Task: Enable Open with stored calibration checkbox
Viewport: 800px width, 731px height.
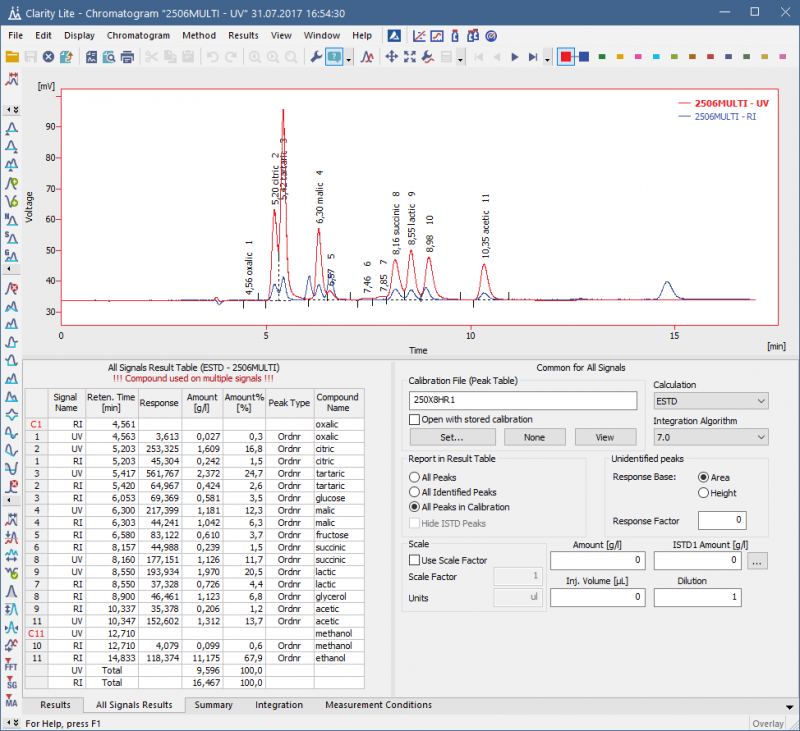Action: pos(414,419)
